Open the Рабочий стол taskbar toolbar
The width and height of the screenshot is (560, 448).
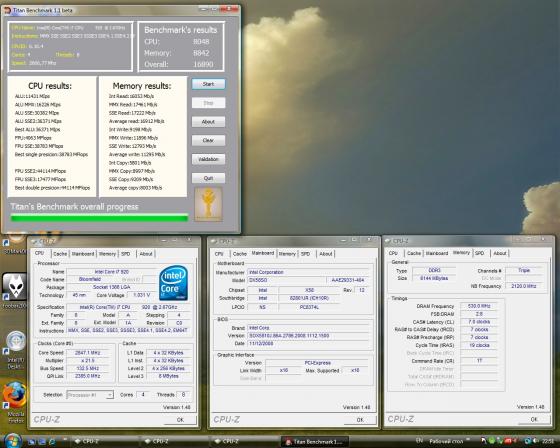point(445,442)
